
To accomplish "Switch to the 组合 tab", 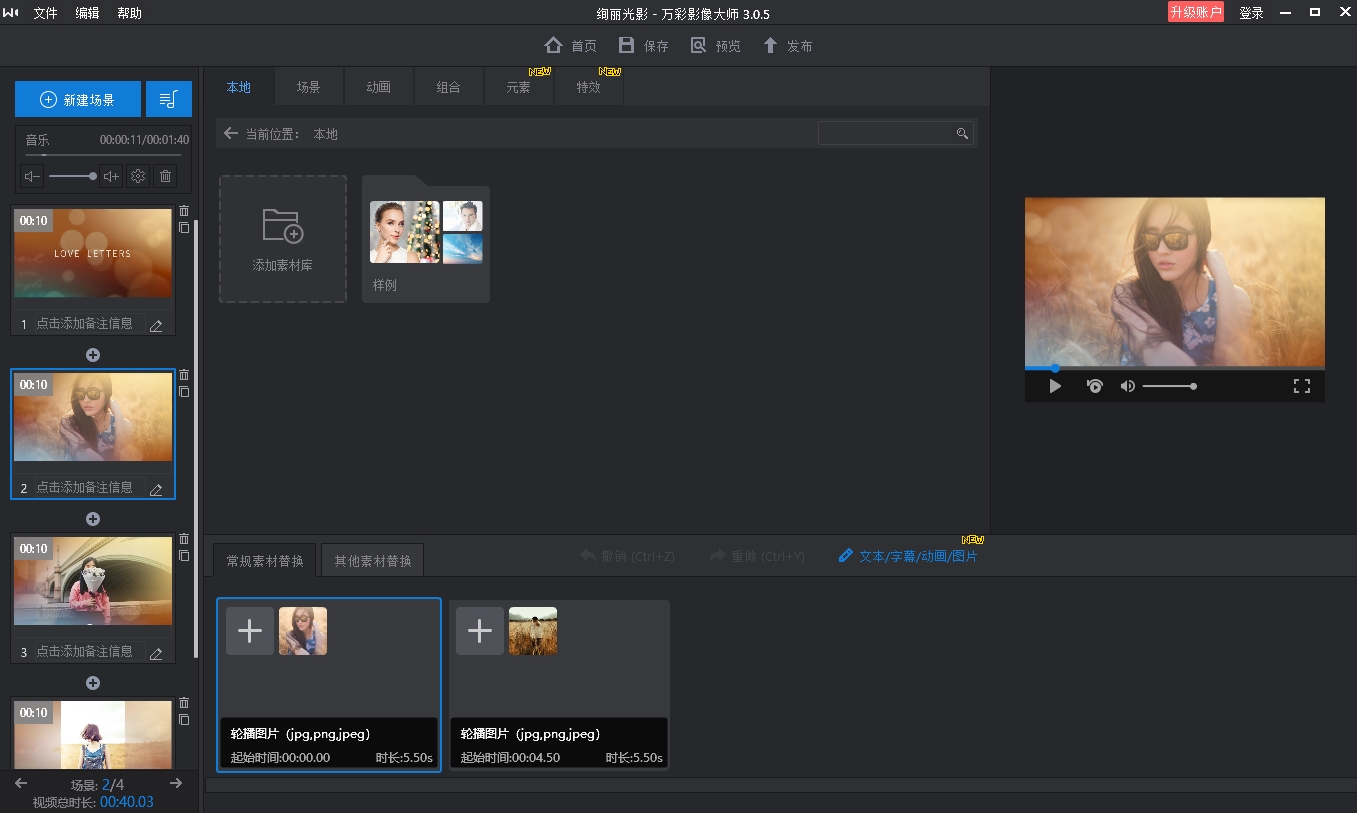I will click(449, 87).
